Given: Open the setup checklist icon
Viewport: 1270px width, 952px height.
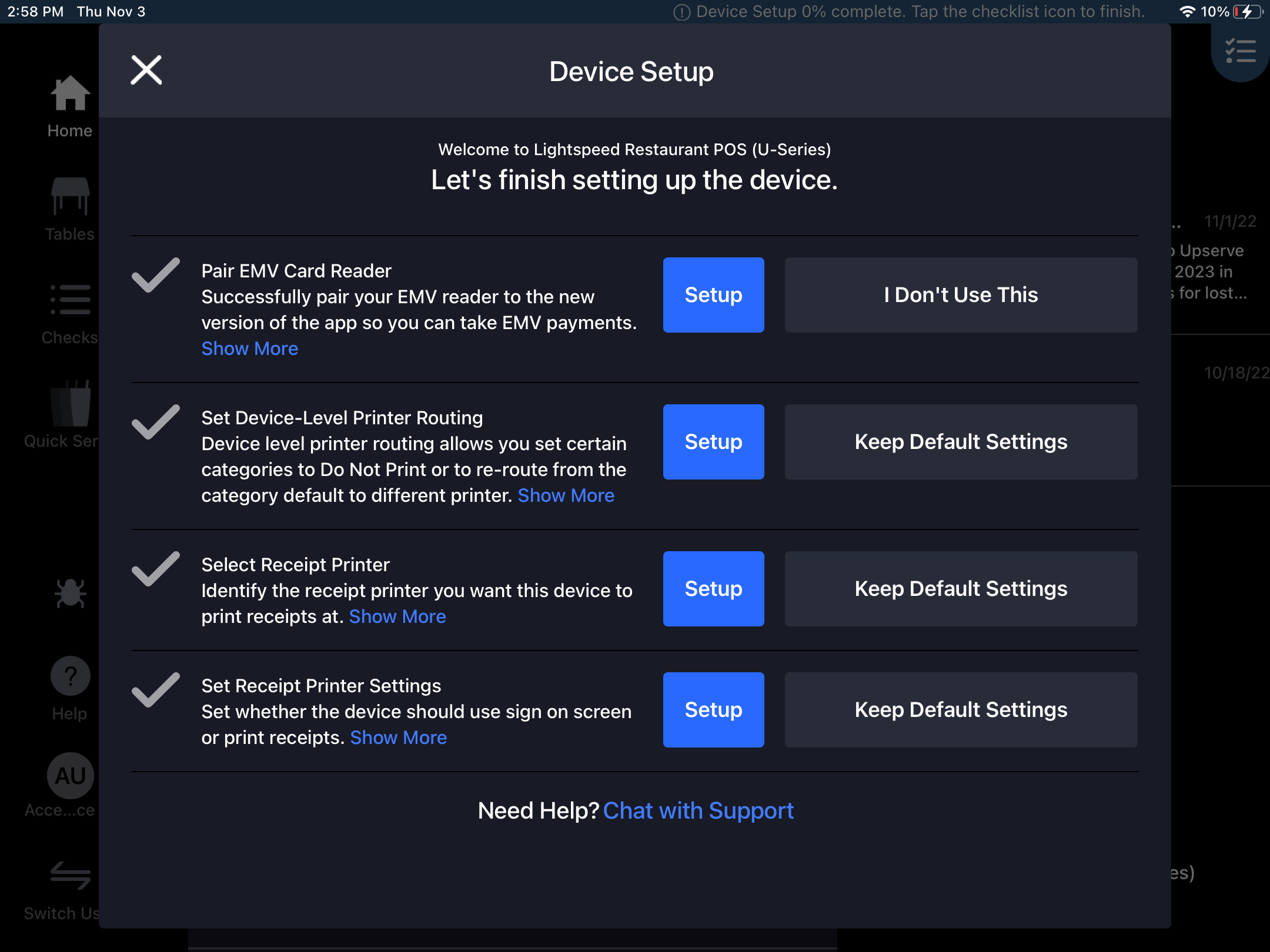Looking at the screenshot, I should pos(1241,51).
